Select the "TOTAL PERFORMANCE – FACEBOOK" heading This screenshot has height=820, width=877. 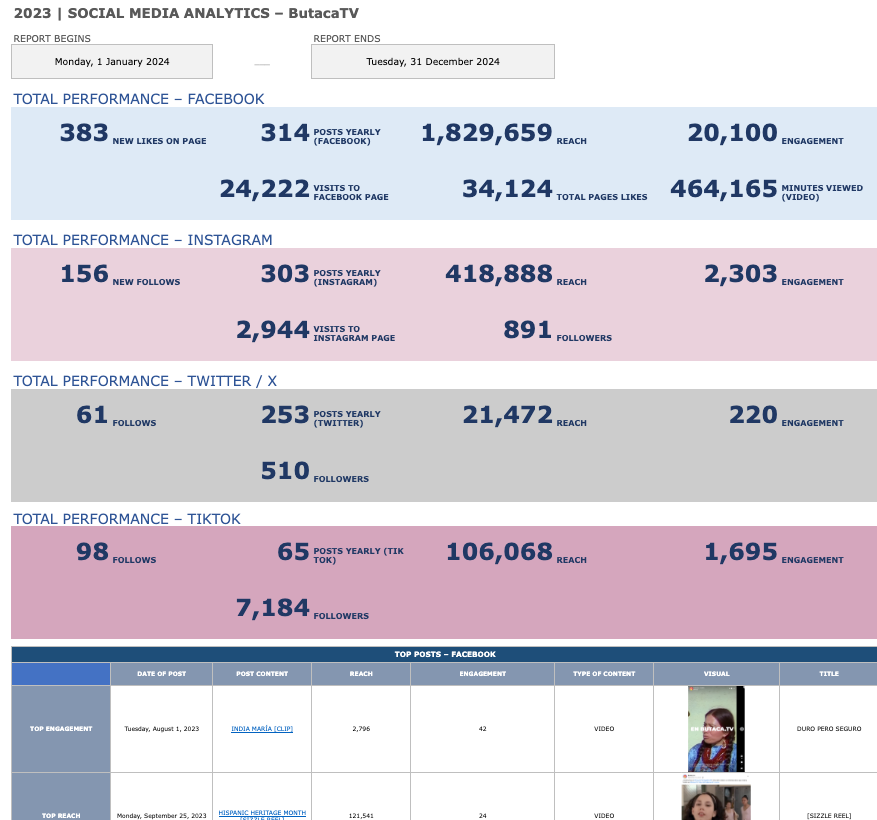click(139, 99)
